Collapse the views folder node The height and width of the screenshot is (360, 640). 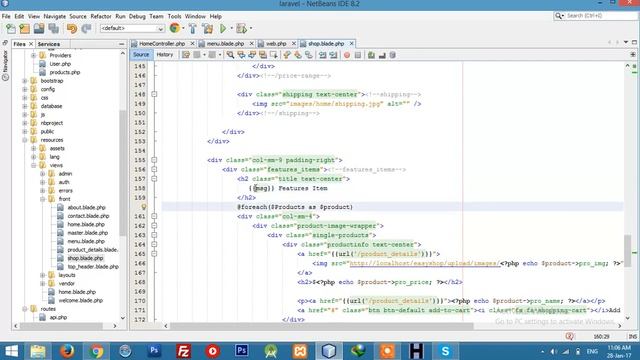[34, 165]
